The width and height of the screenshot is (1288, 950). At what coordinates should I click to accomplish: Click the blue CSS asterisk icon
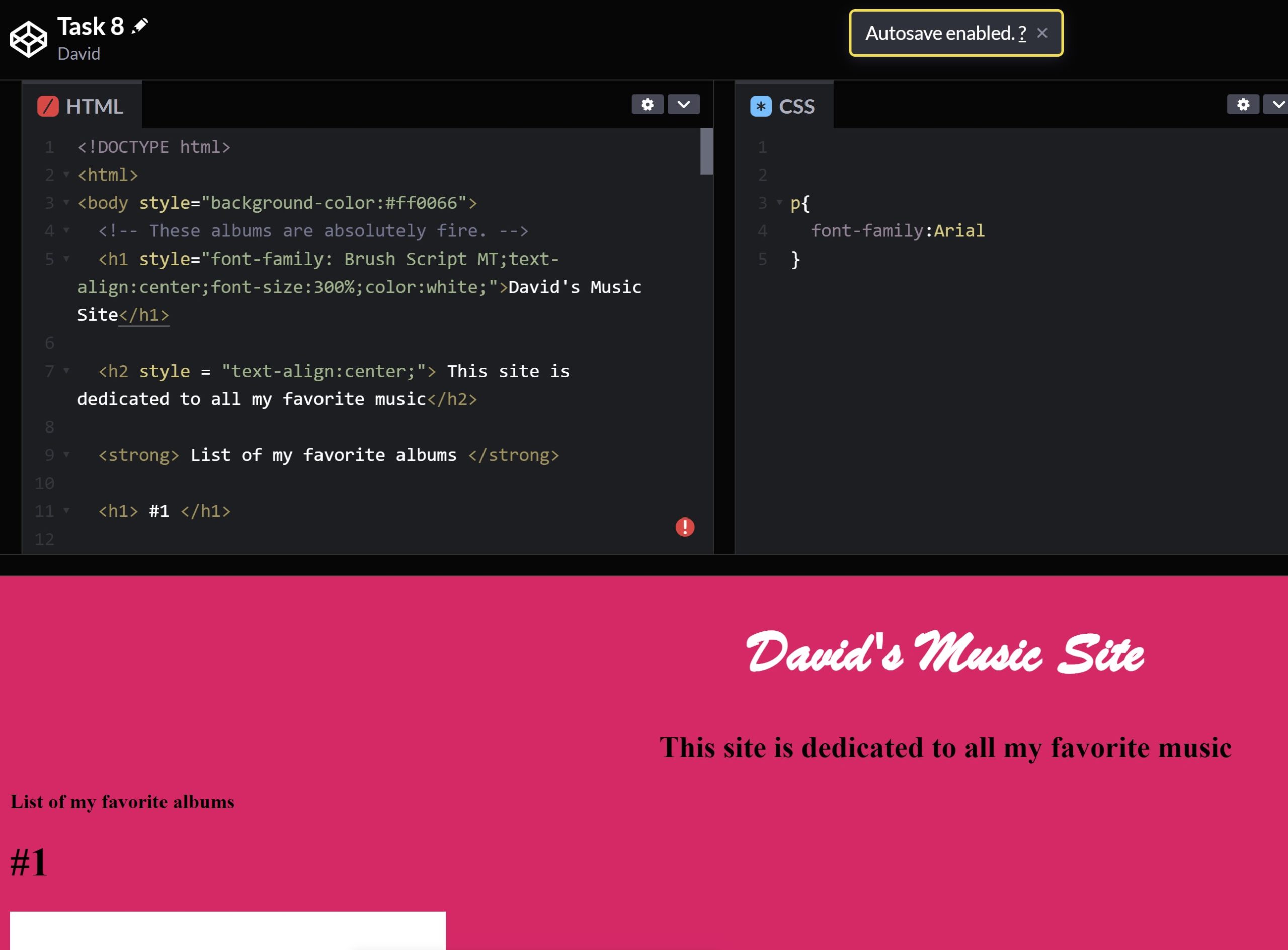click(x=761, y=107)
